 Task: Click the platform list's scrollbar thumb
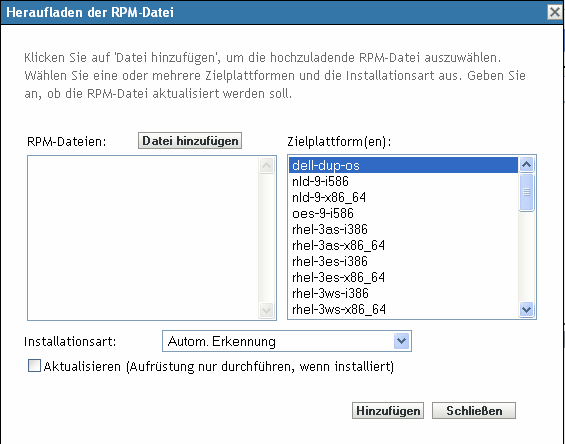tap(526, 192)
